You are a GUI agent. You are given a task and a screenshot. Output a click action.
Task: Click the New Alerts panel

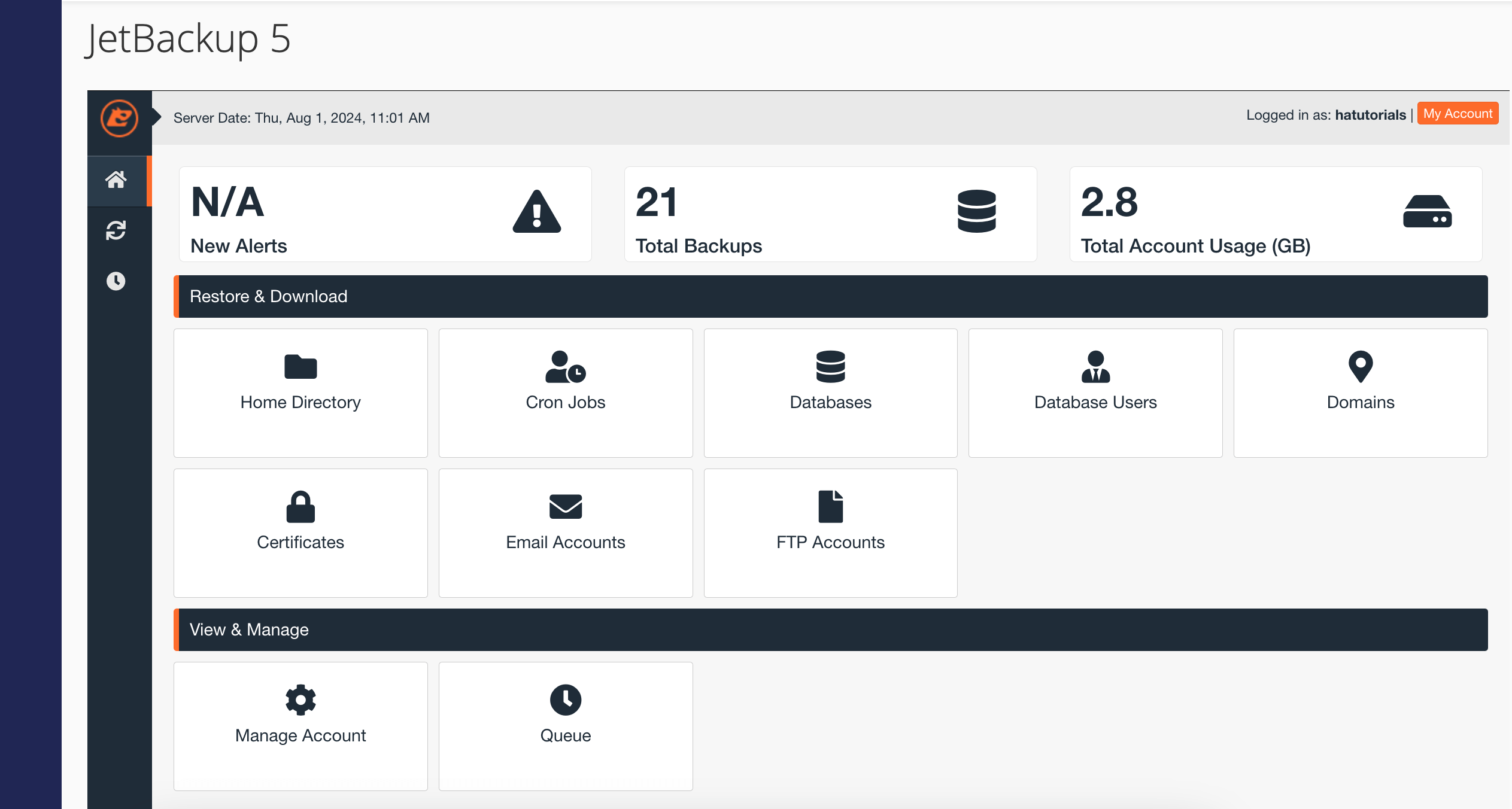pos(385,214)
